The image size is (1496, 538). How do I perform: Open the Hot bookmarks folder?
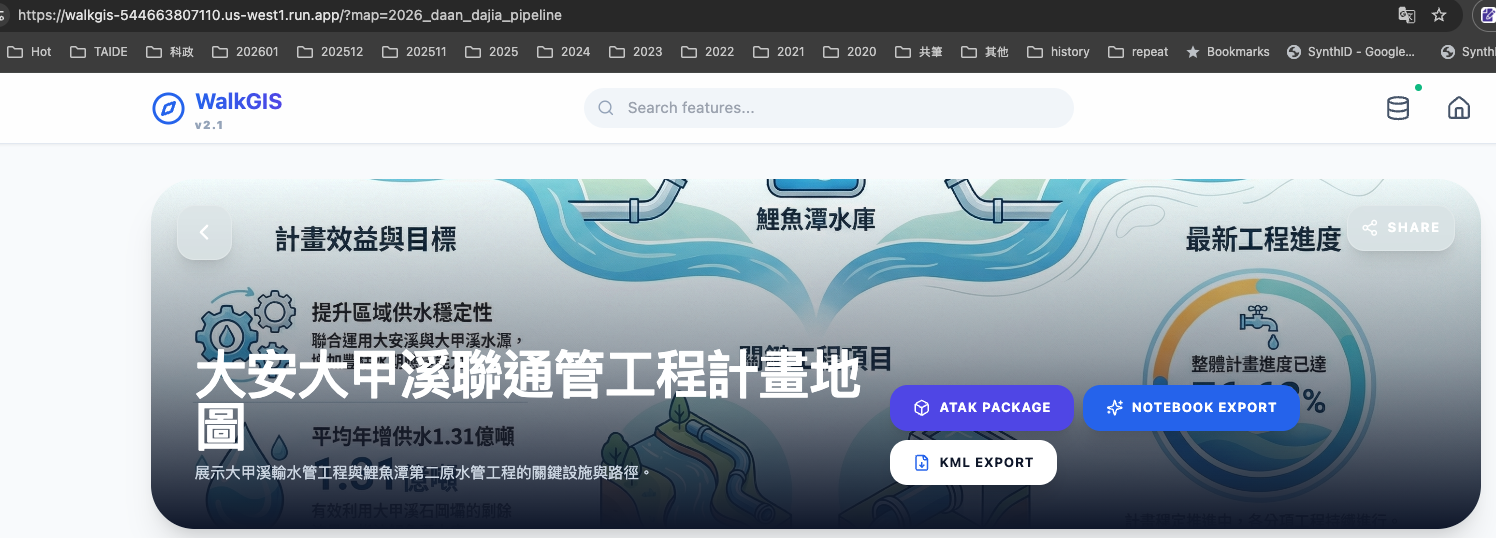click(29, 51)
